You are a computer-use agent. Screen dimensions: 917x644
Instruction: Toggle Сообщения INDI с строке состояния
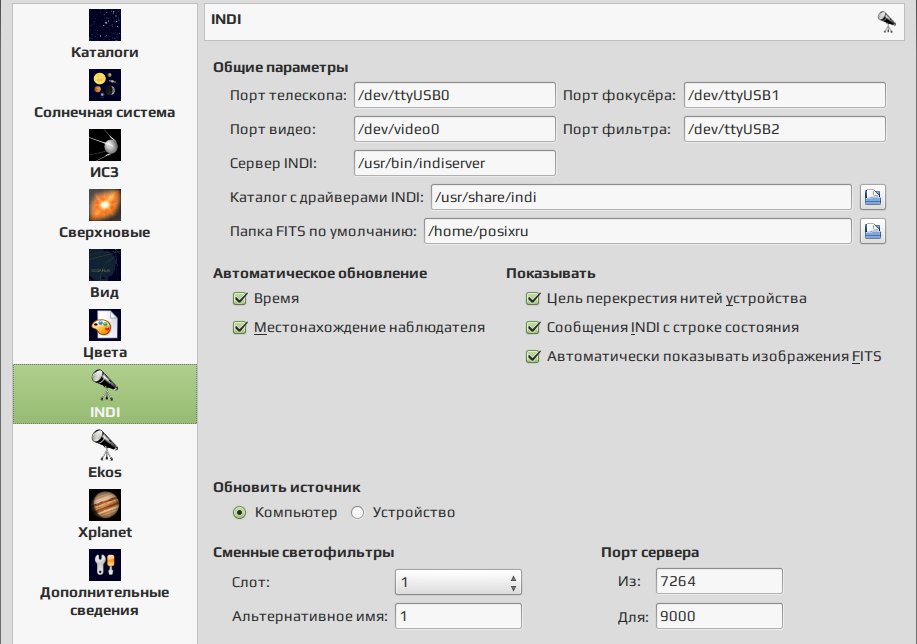tap(533, 327)
